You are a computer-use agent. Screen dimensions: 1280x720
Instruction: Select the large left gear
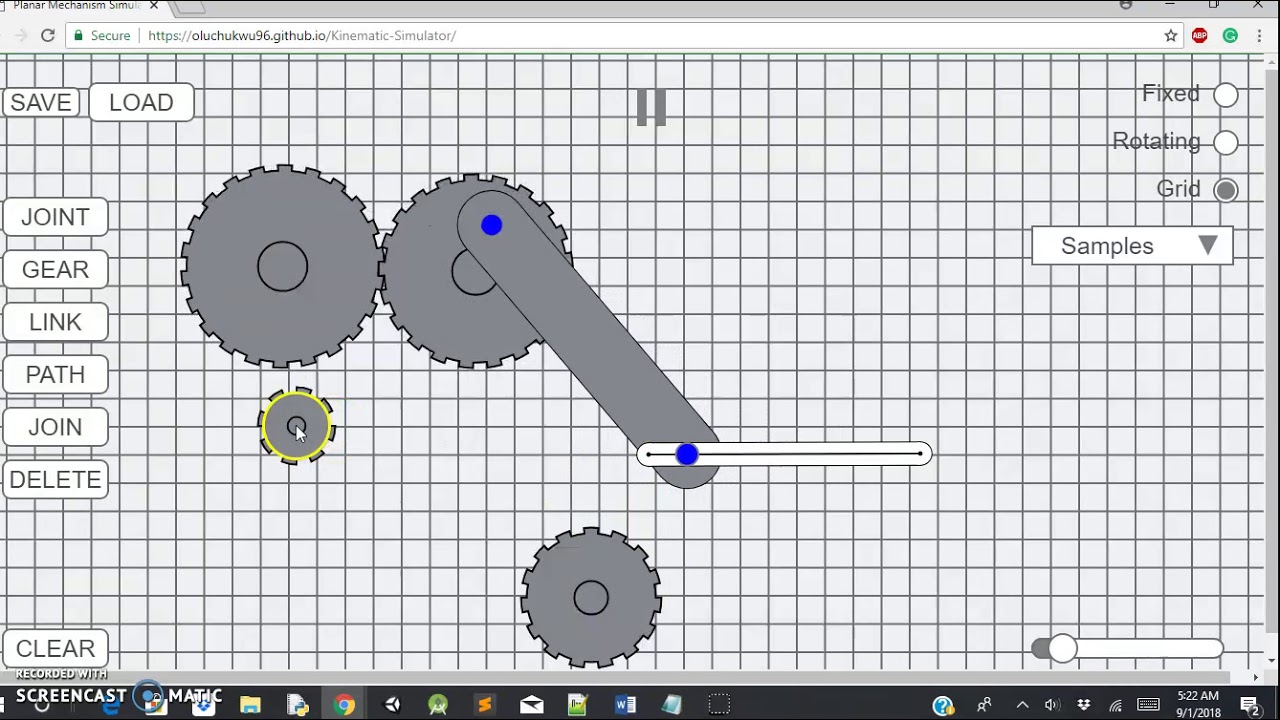(282, 267)
